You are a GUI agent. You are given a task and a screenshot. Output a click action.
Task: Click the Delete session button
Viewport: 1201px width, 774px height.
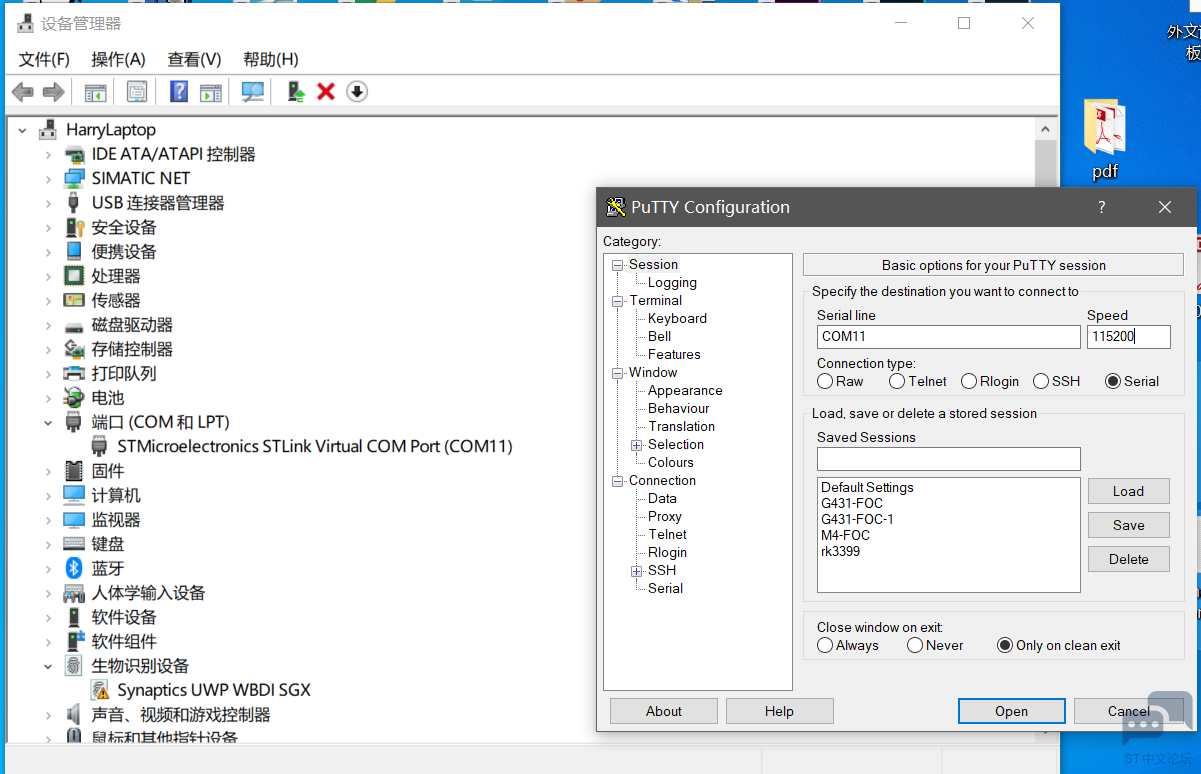pos(1128,559)
